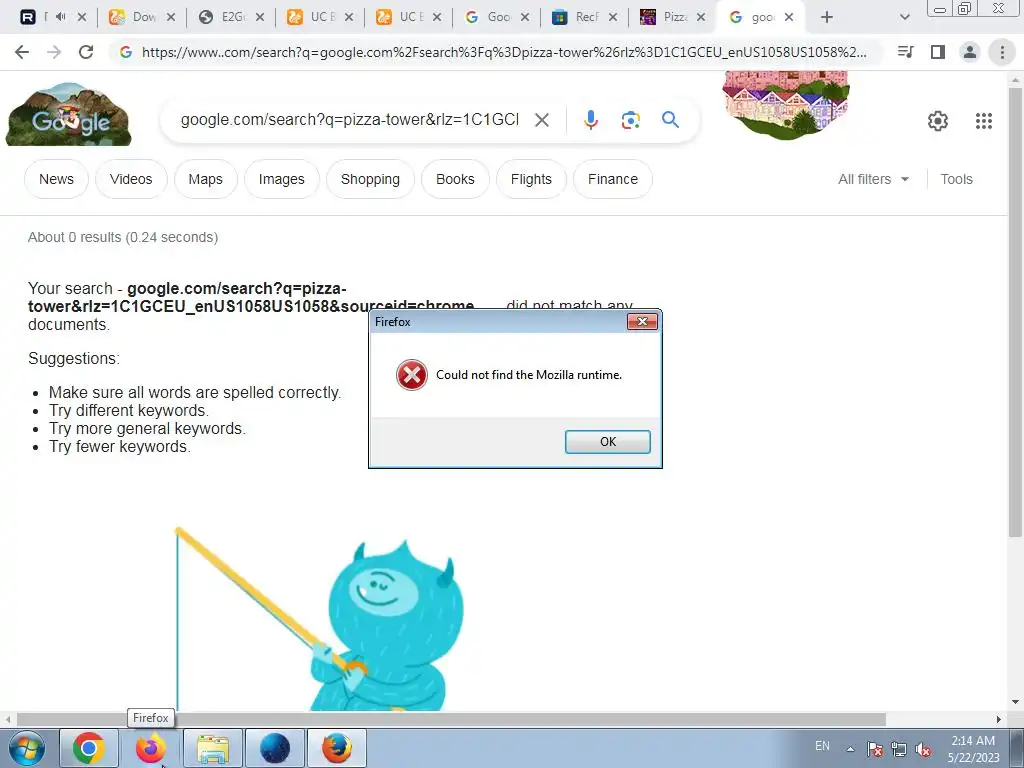This screenshot has width=1024, height=768.
Task: Open Chrome from the taskbar
Action: (x=89, y=748)
